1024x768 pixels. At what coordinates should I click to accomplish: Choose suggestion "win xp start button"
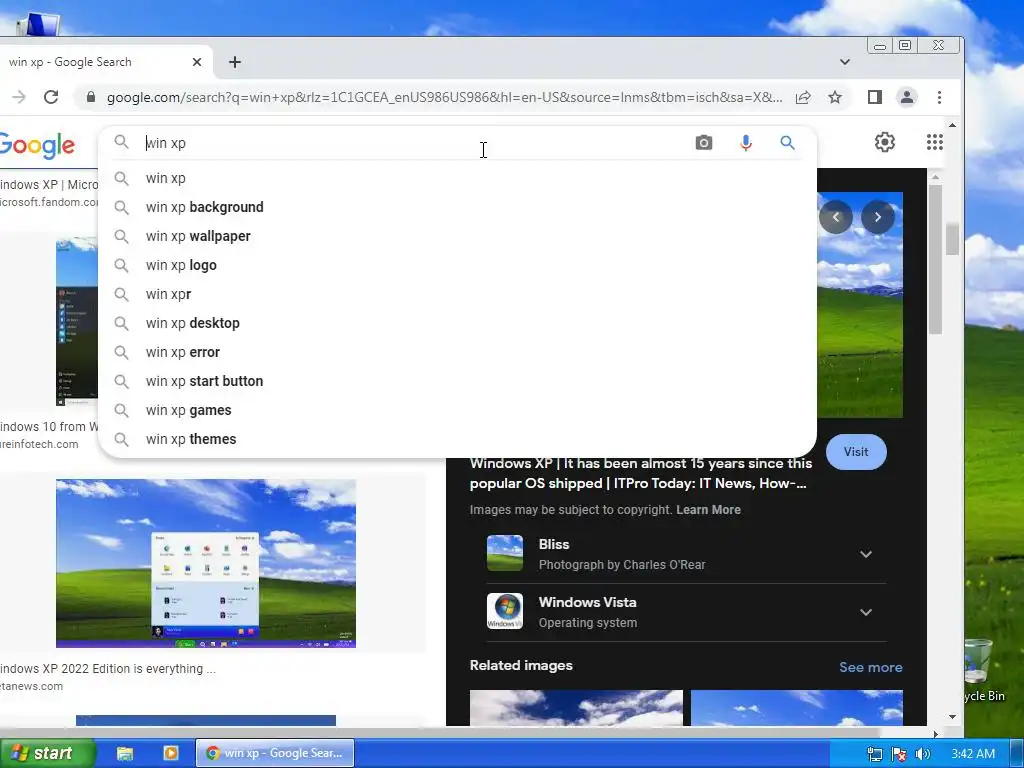point(457,381)
